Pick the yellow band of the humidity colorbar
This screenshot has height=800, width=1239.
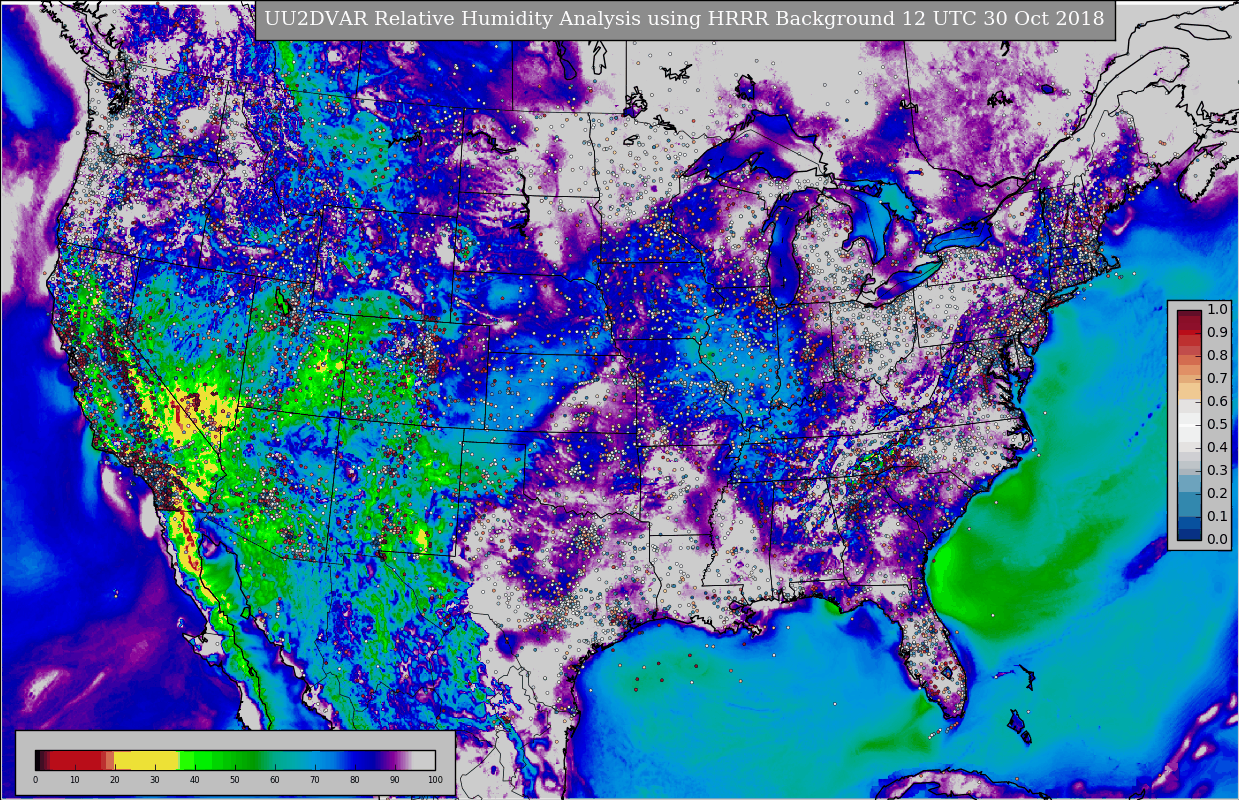(x=147, y=760)
